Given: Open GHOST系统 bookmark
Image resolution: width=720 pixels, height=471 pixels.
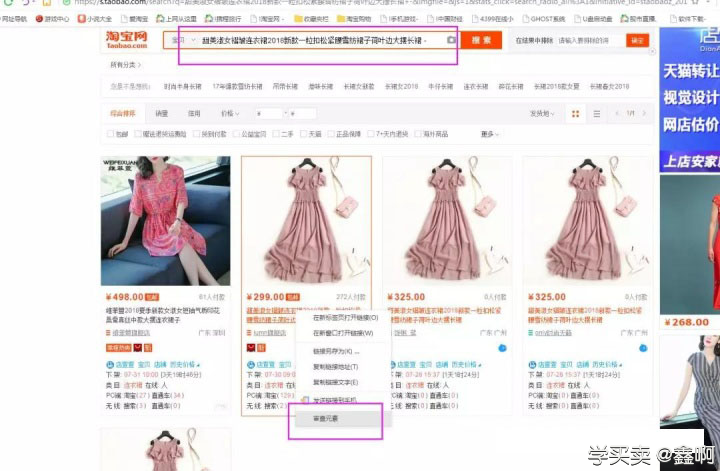Looking at the screenshot, I should (x=544, y=19).
